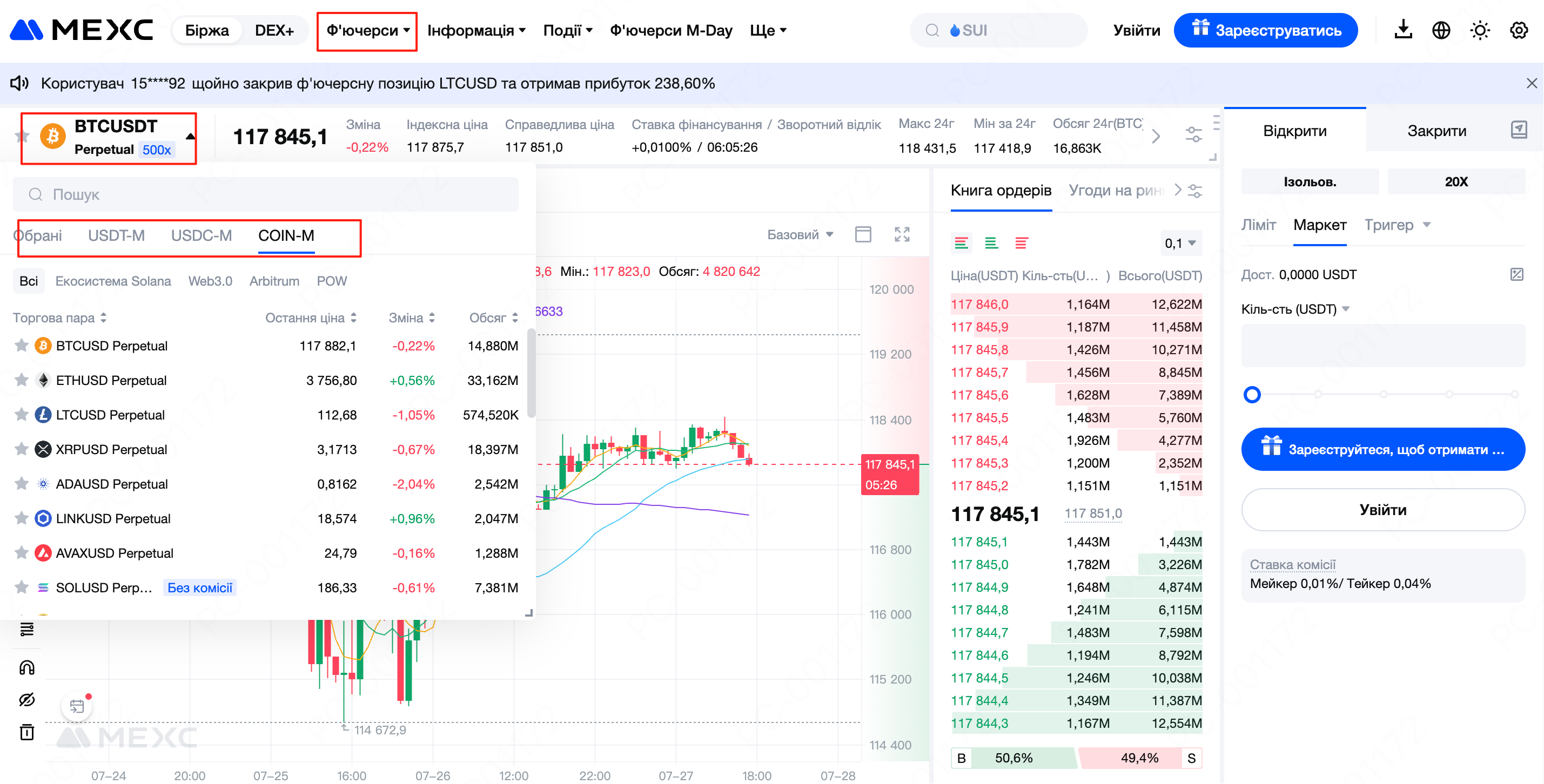The height and width of the screenshot is (784, 1544).
Task: Show bids-only order book view
Action: (x=991, y=243)
